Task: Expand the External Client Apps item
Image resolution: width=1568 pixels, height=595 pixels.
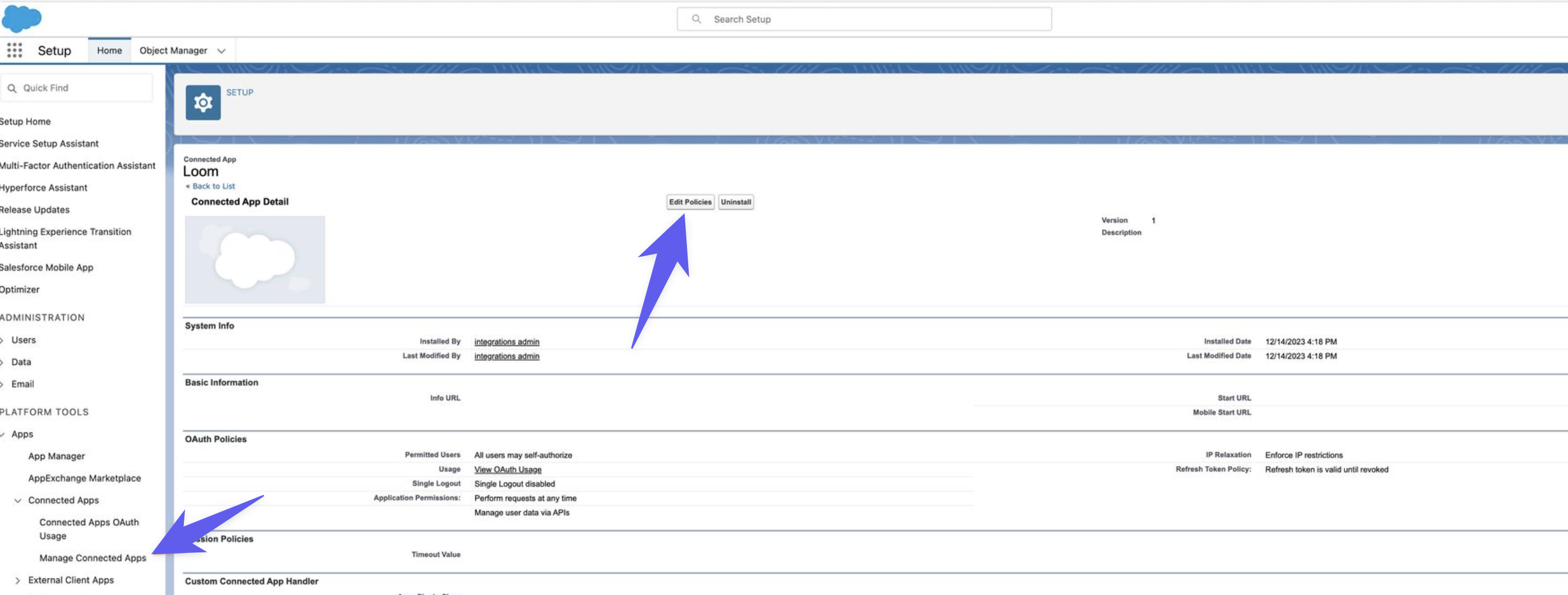Action: (x=18, y=580)
